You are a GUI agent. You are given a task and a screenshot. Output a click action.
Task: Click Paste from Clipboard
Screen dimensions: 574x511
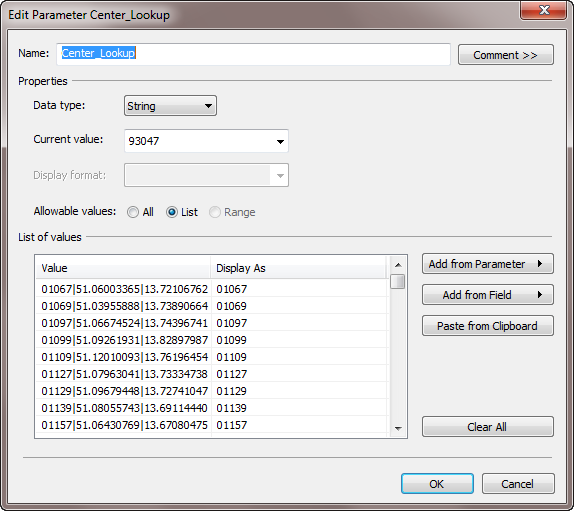pyautogui.click(x=488, y=326)
